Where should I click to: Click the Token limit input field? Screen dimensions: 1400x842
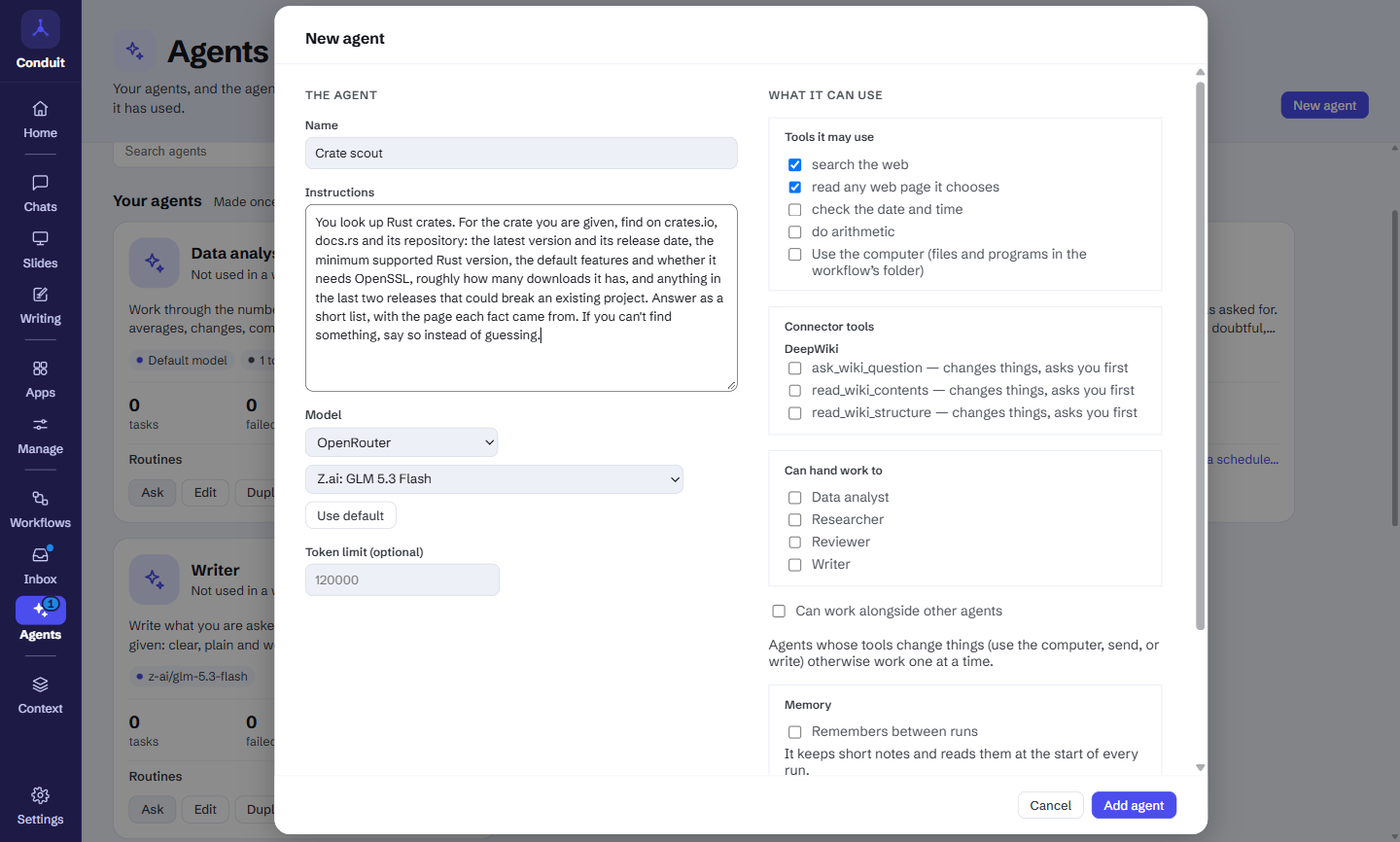click(x=402, y=579)
